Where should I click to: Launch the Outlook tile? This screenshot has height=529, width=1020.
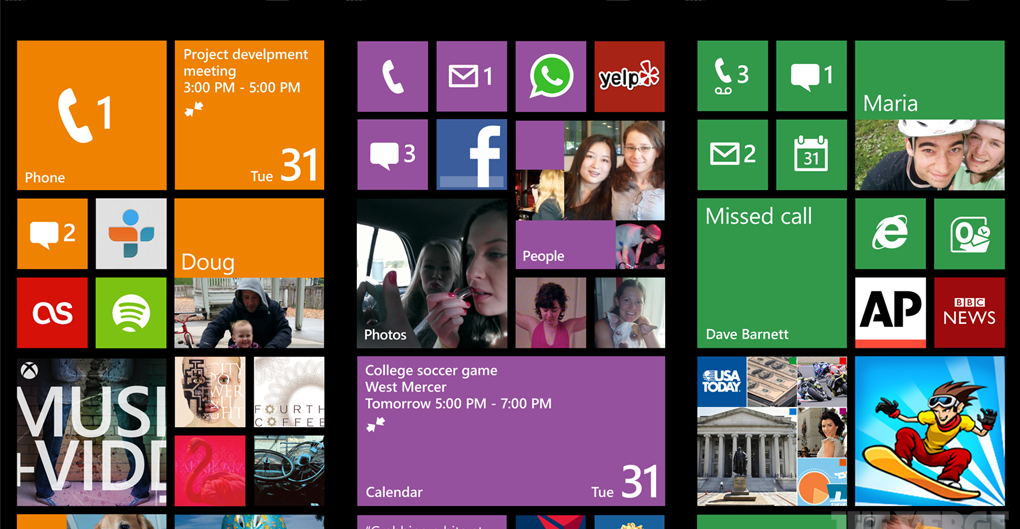tap(969, 234)
